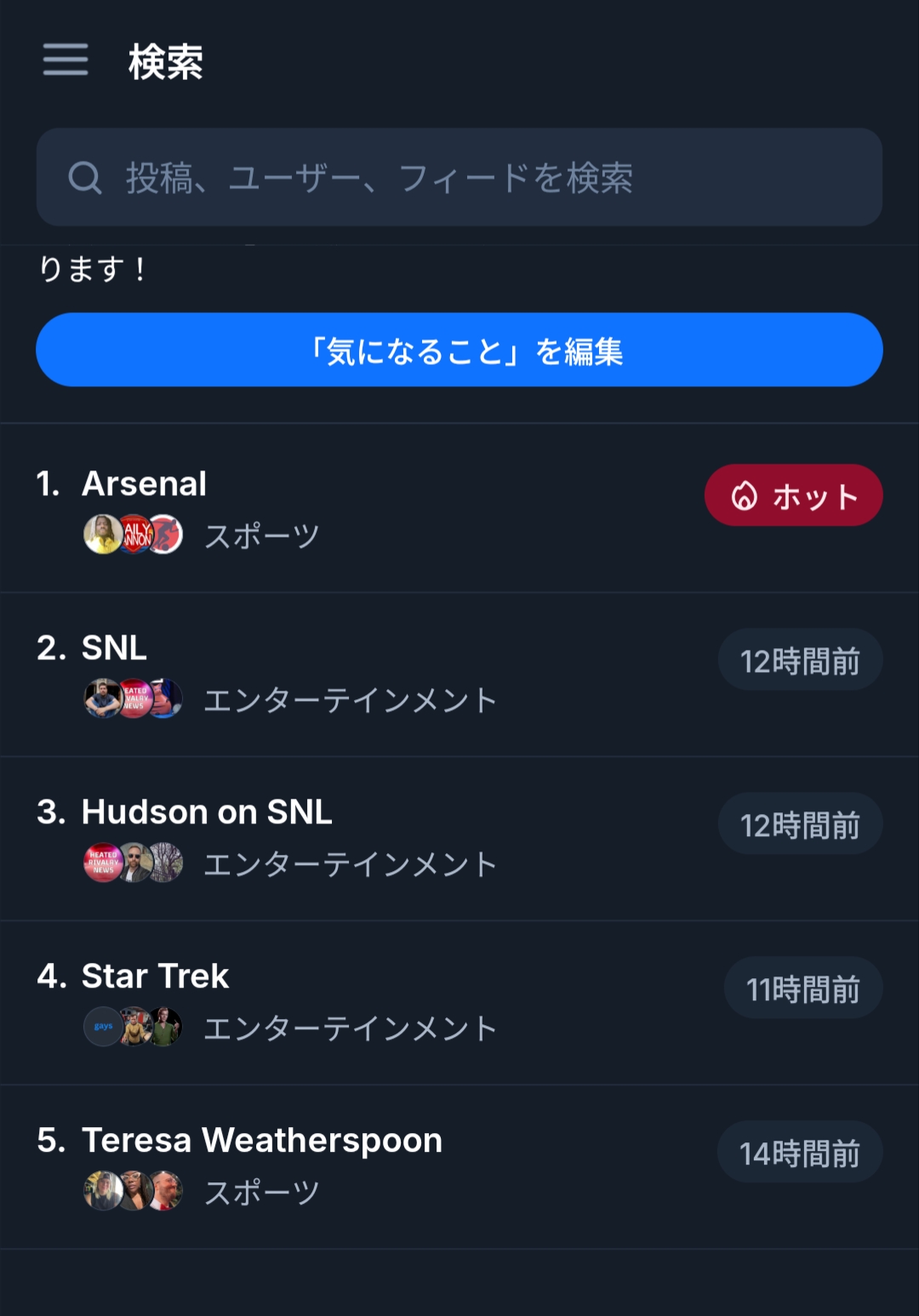Open the Arsenal trending topic

tap(145, 484)
